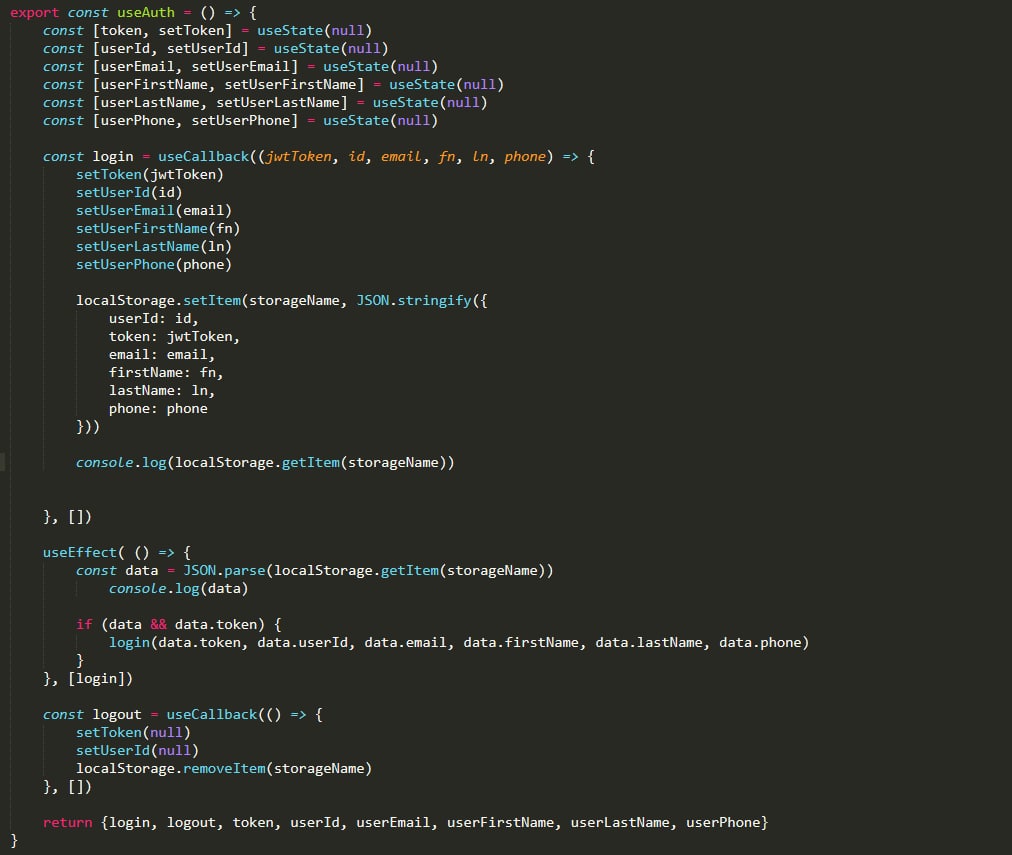1012x855 pixels.
Task: Click the console.log(localStorage.getItem(storageName)) line
Action: click(x=265, y=463)
